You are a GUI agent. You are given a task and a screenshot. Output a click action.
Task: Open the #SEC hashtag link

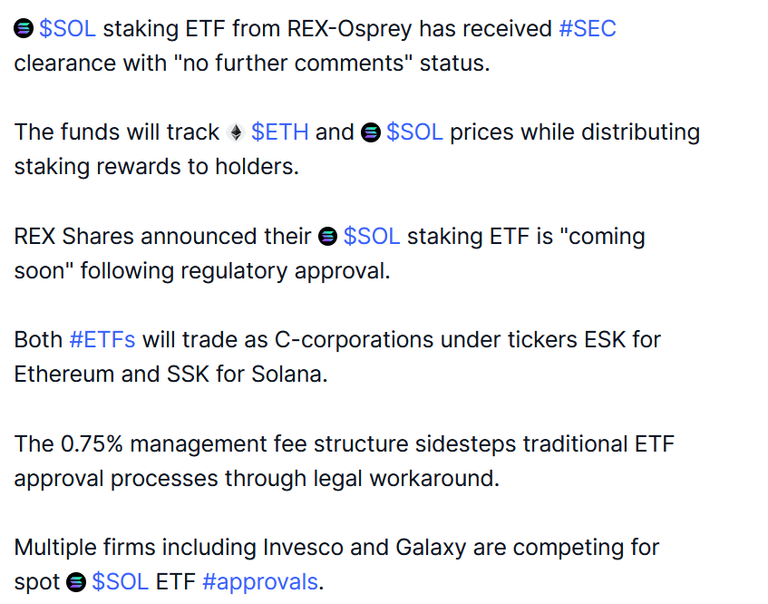(x=587, y=28)
